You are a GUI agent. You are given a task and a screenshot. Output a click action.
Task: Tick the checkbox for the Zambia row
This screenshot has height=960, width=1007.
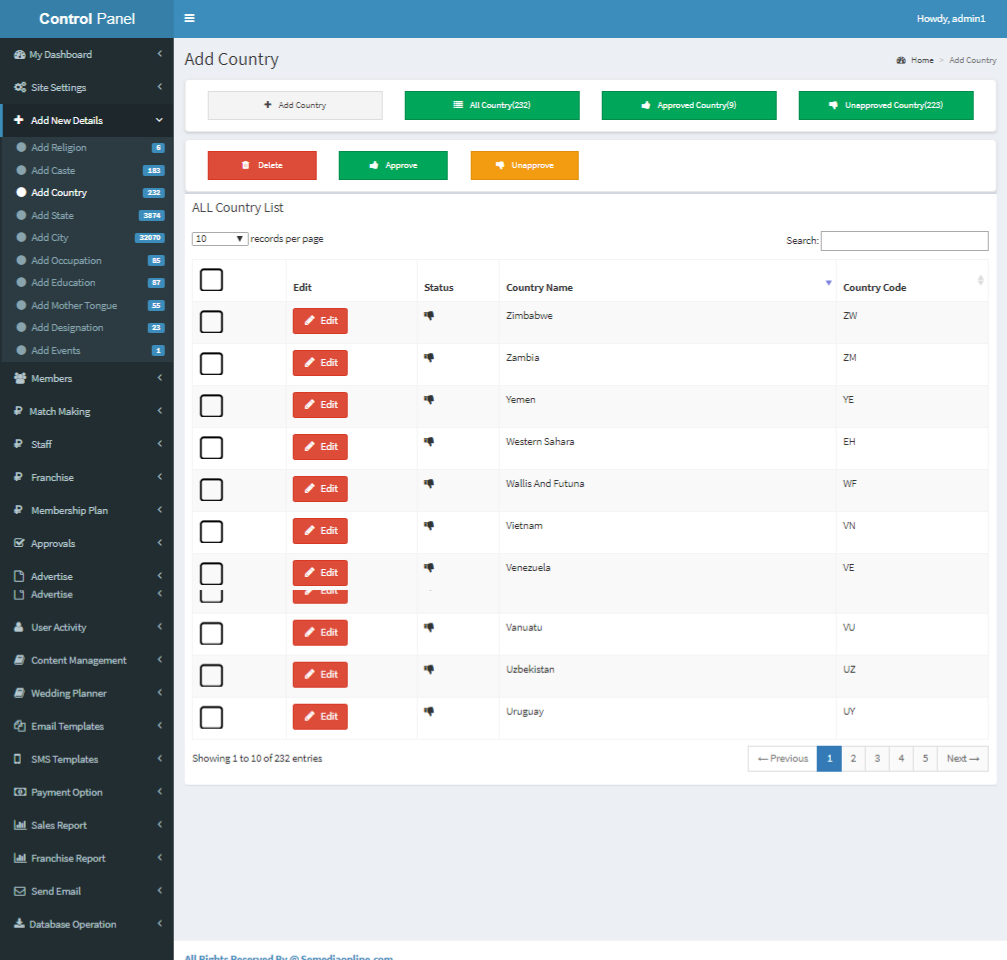pos(211,363)
